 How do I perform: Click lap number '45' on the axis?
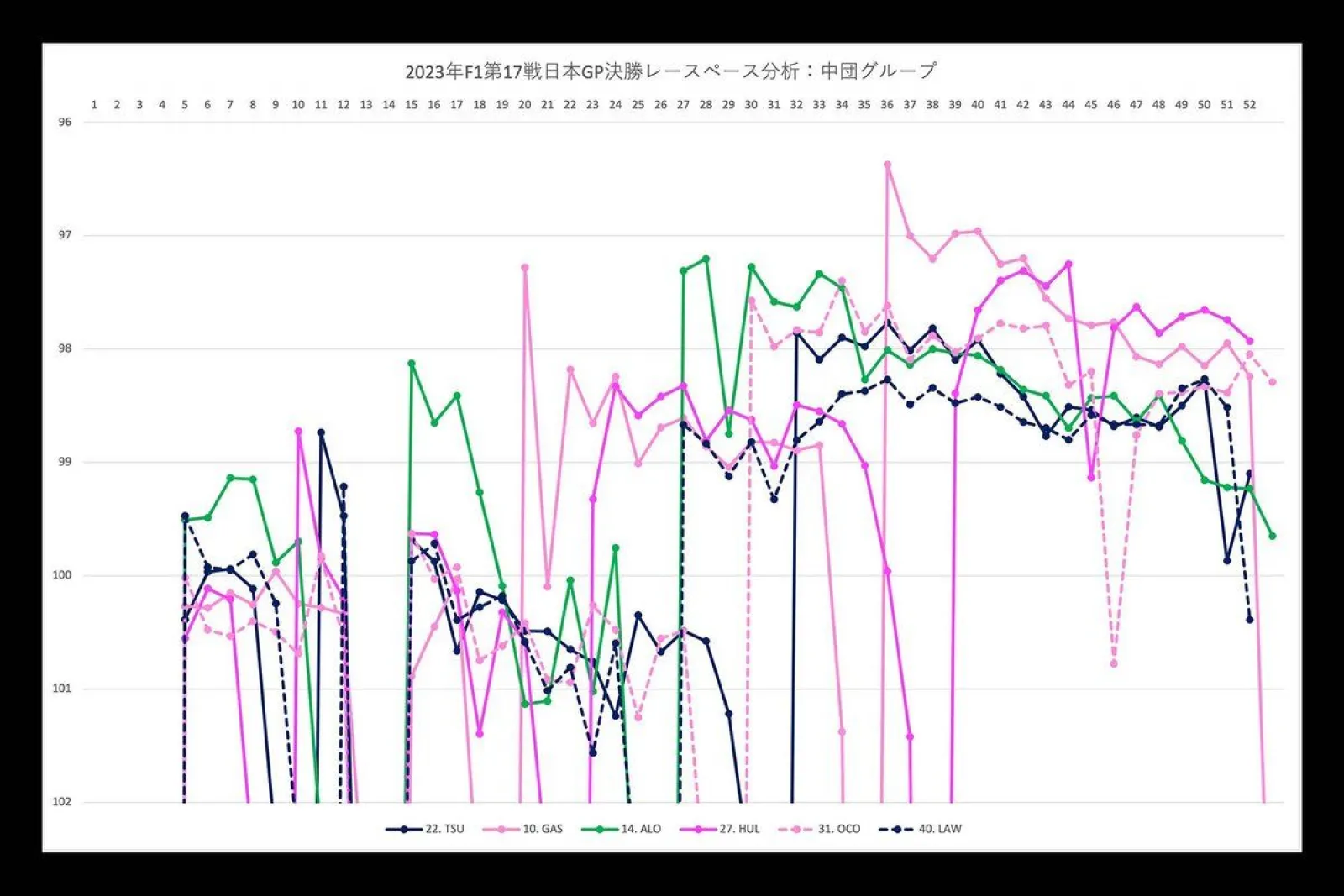pyautogui.click(x=1091, y=105)
